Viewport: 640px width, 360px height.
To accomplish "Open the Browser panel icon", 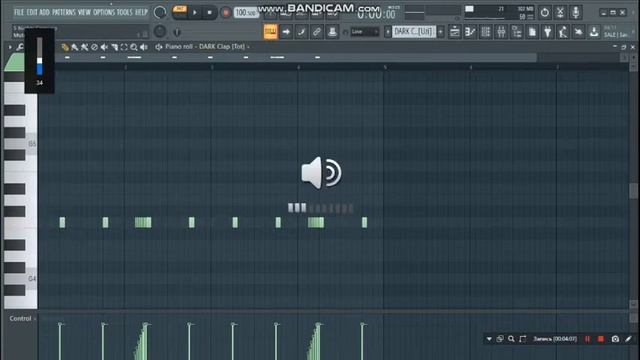I will tap(516, 31).
